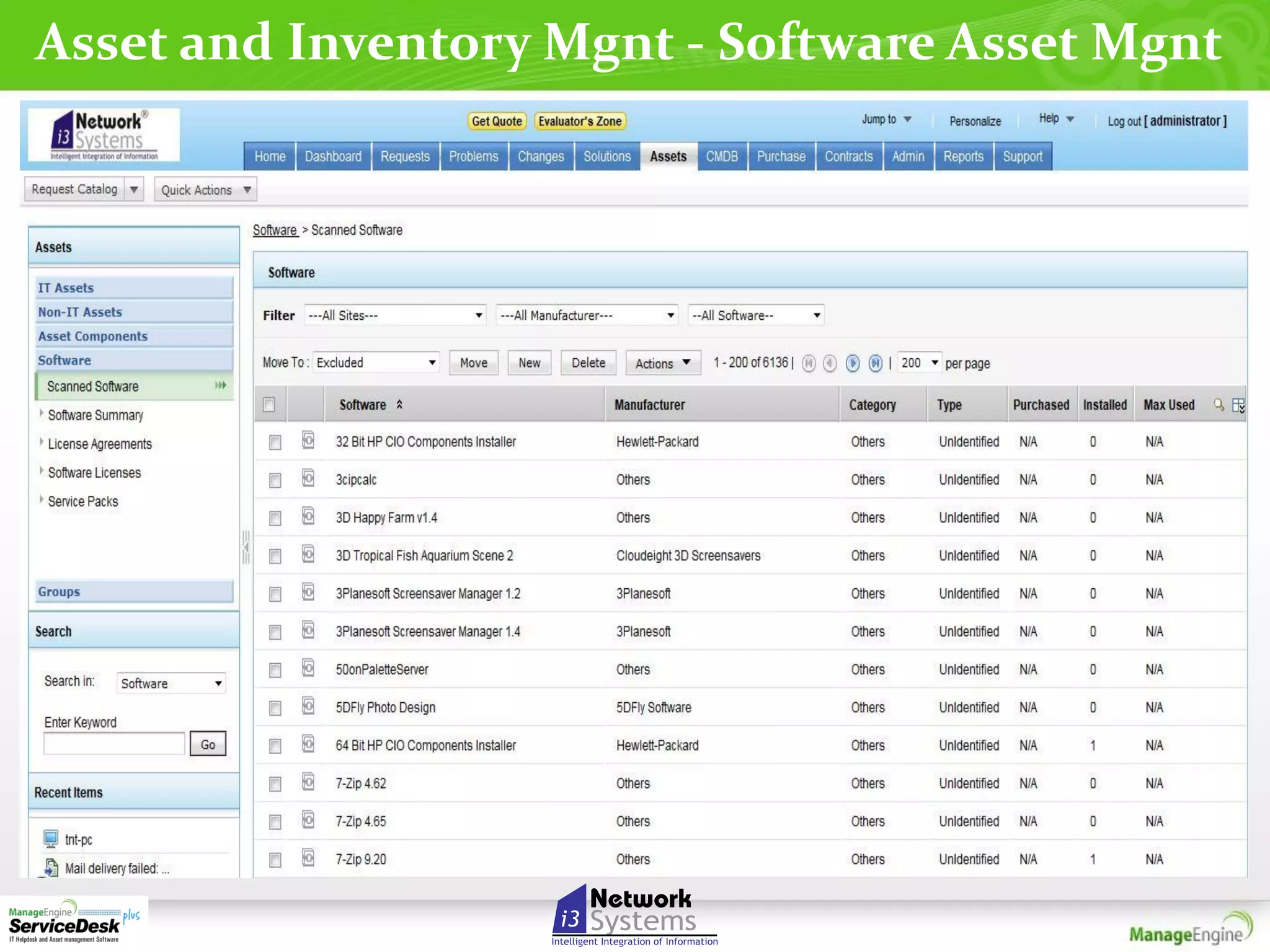Viewport: 1270px width, 952px height.
Task: Open the CMDB tab
Action: point(722,156)
